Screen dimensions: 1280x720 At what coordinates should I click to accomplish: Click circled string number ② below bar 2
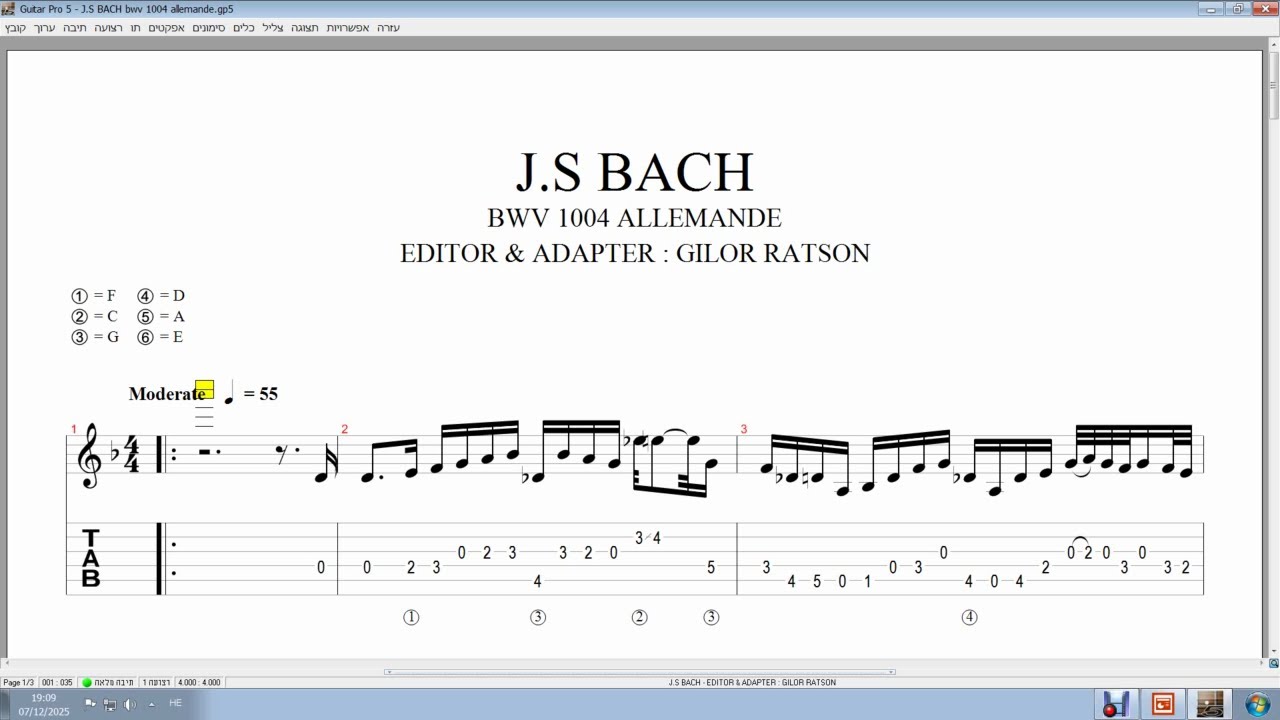click(640, 617)
